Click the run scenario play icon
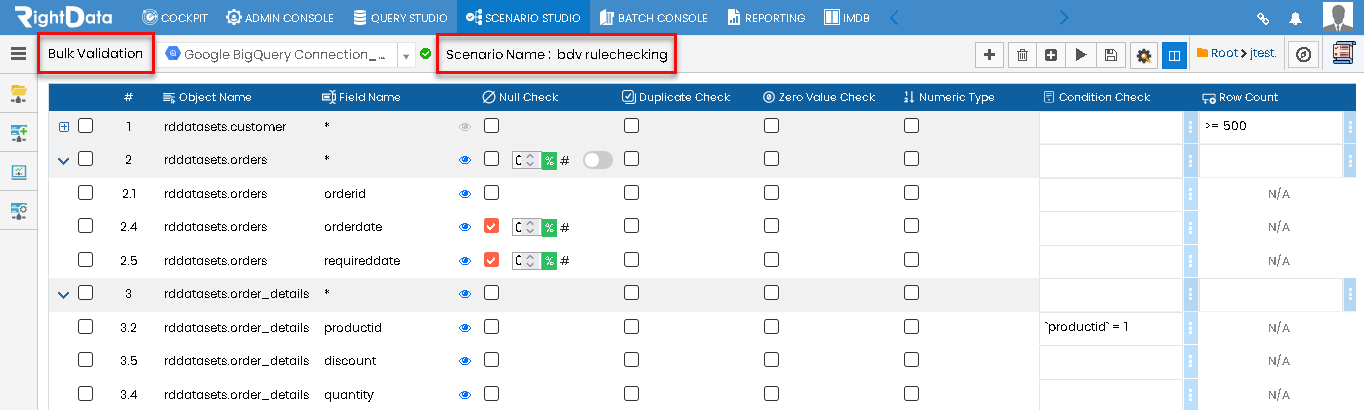This screenshot has height=410, width=1364. pyautogui.click(x=1080, y=55)
